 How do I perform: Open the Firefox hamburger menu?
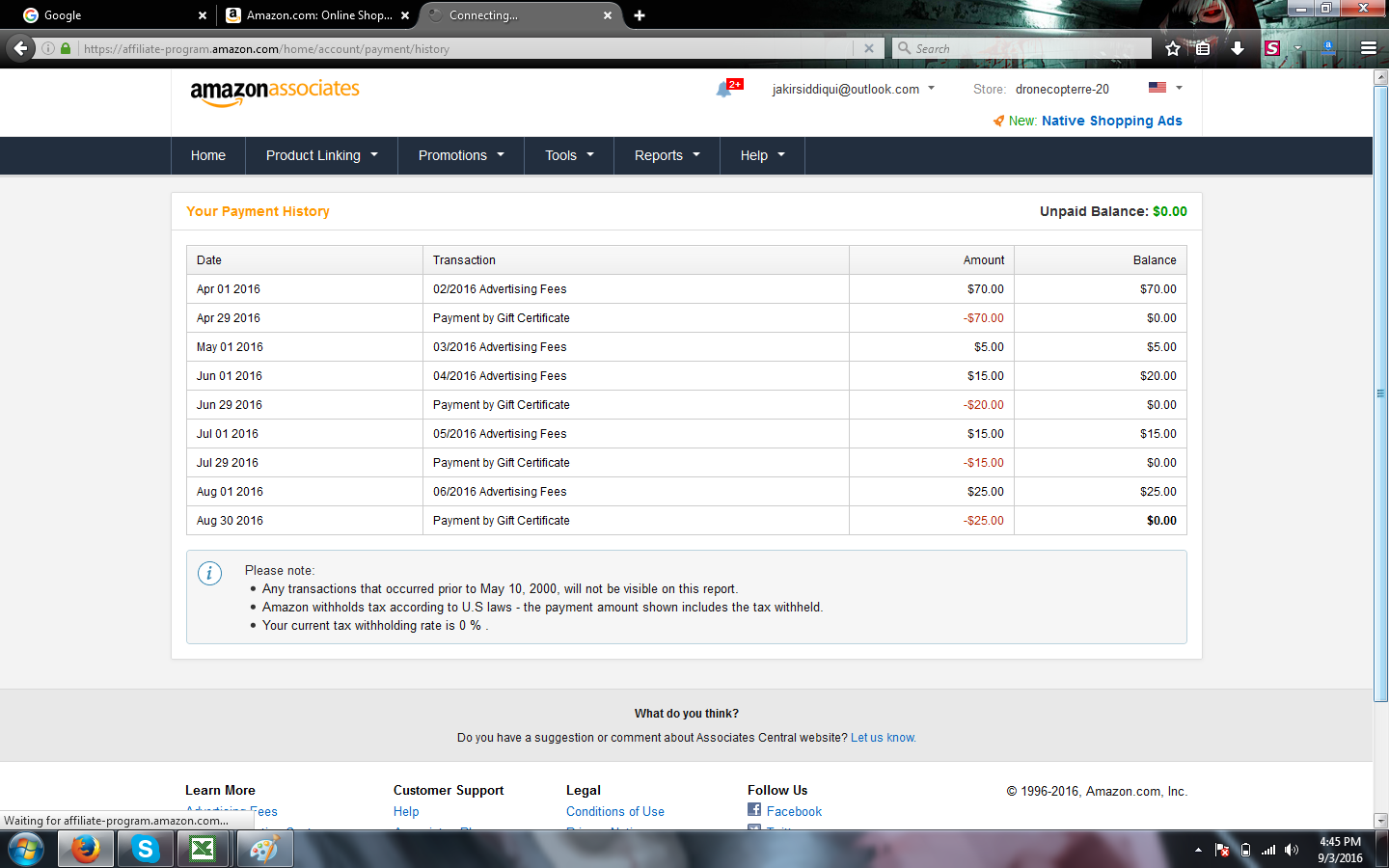(1368, 48)
